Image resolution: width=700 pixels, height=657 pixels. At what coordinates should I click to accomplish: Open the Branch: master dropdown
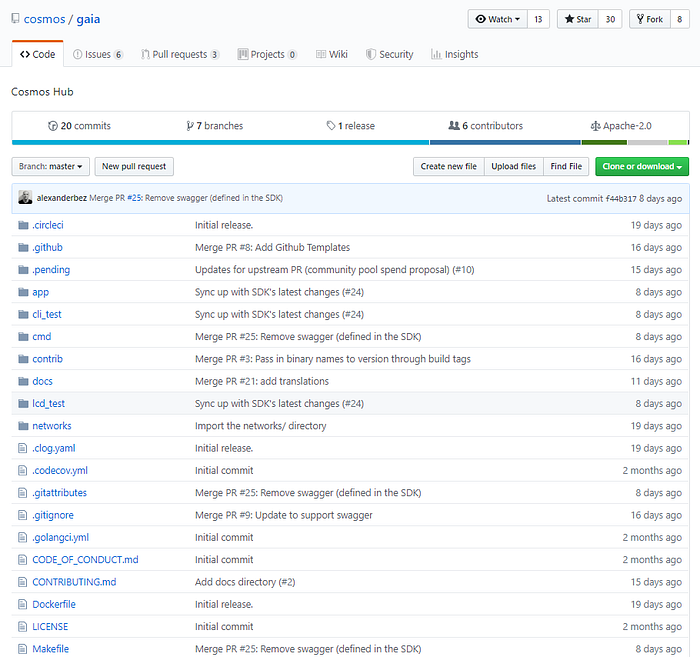click(x=50, y=166)
